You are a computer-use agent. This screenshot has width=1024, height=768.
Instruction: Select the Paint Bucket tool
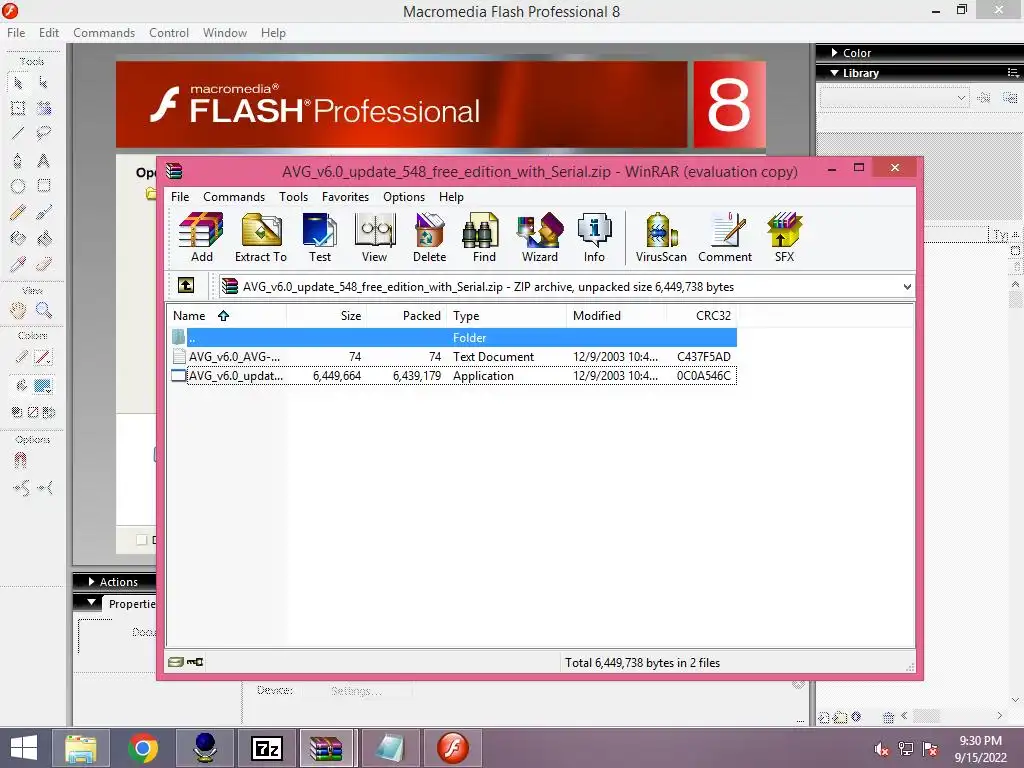(44, 238)
